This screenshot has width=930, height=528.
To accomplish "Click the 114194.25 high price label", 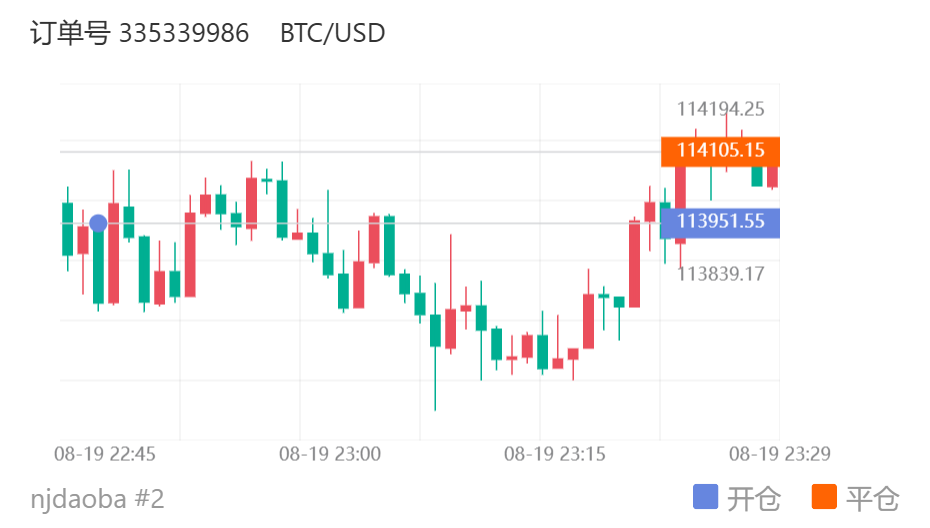I will pos(720,109).
